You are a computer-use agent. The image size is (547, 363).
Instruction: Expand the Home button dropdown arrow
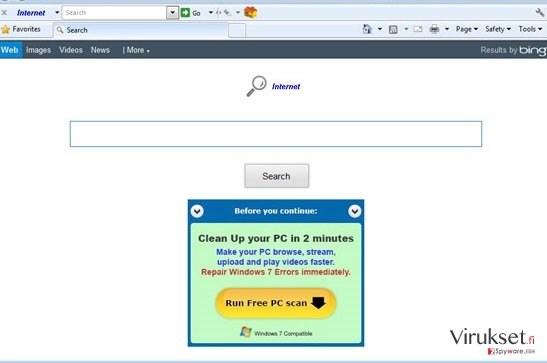(x=380, y=29)
